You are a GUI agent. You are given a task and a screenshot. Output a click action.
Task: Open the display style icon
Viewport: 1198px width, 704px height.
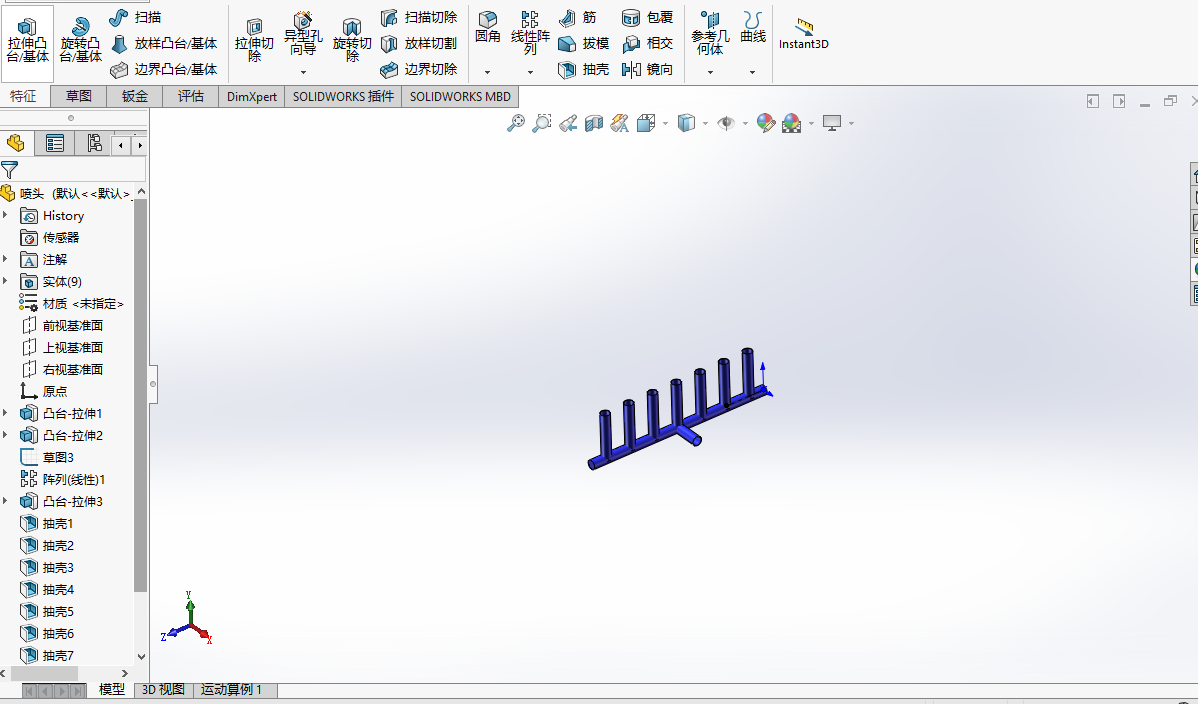686,123
